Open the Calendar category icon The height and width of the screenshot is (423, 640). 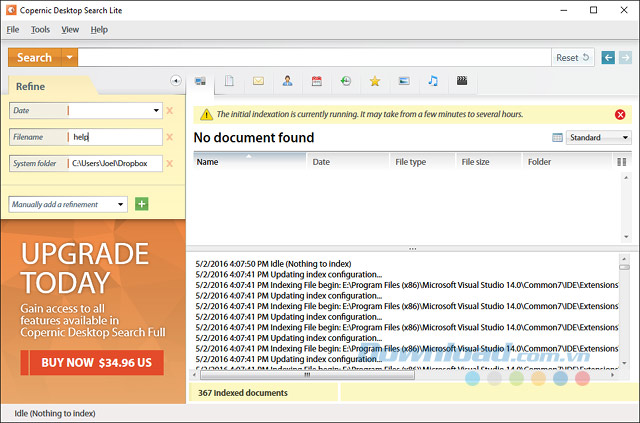317,81
